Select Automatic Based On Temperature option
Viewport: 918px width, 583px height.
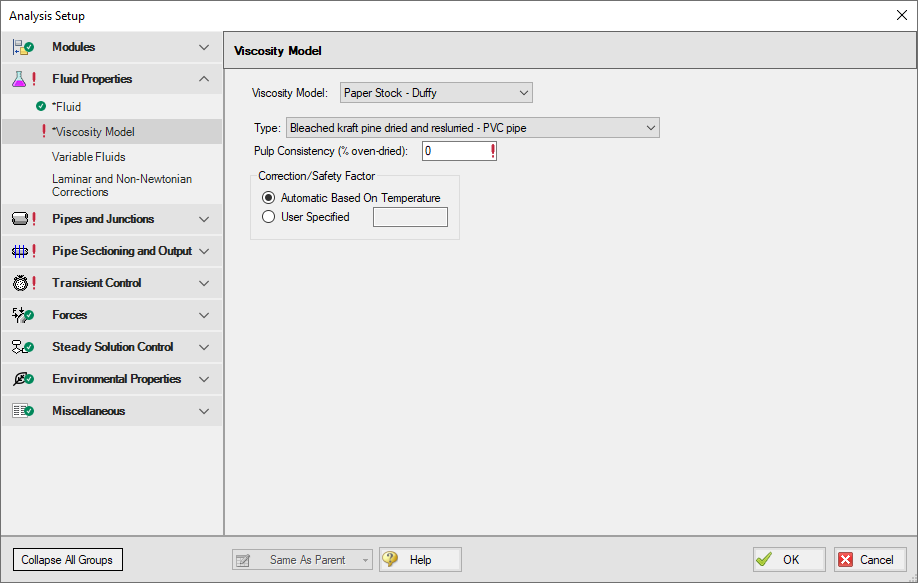click(268, 198)
